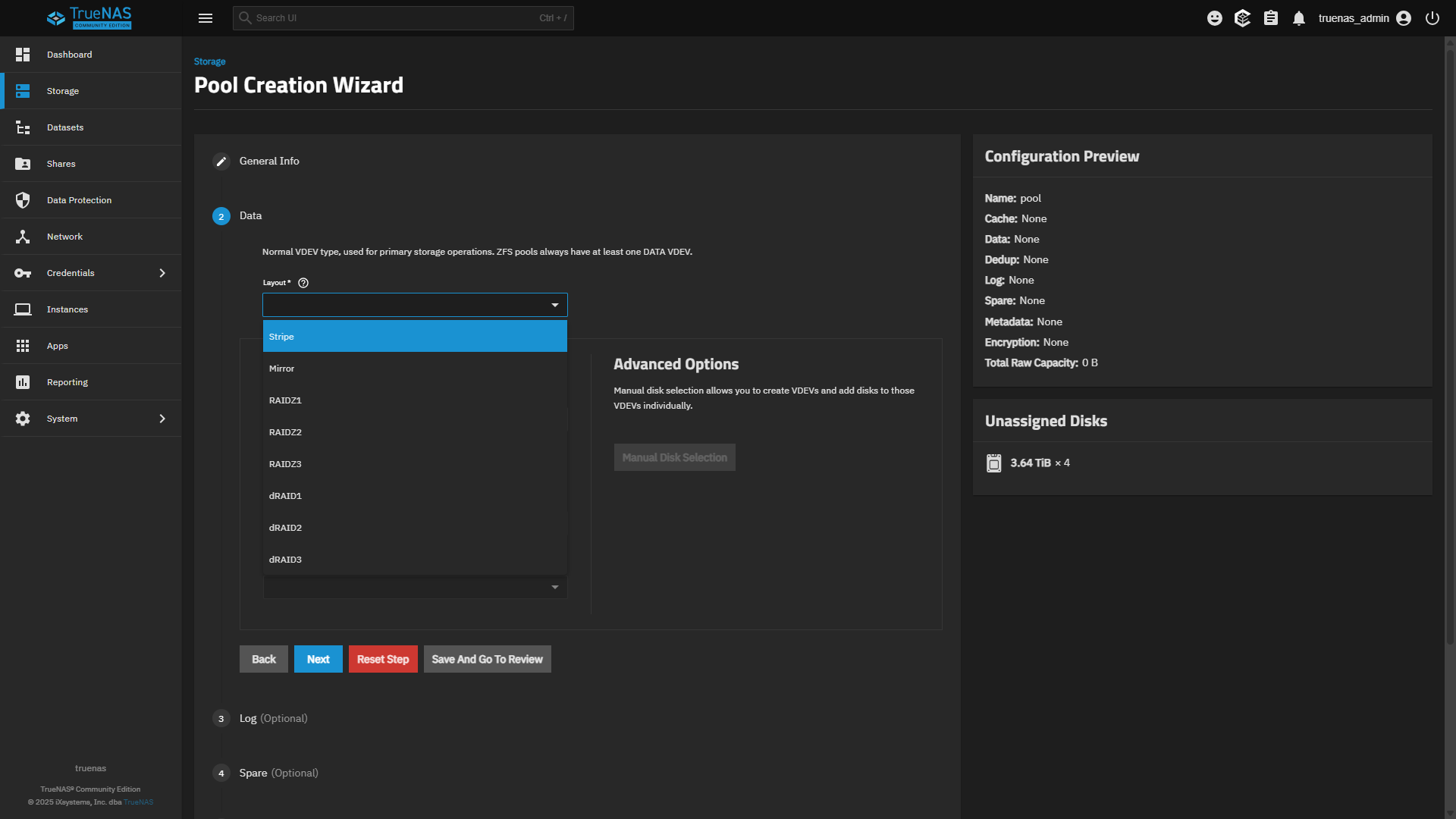Viewport: 1456px width, 819px height.
Task: Click the unassigned disks drive icon
Action: tap(993, 463)
